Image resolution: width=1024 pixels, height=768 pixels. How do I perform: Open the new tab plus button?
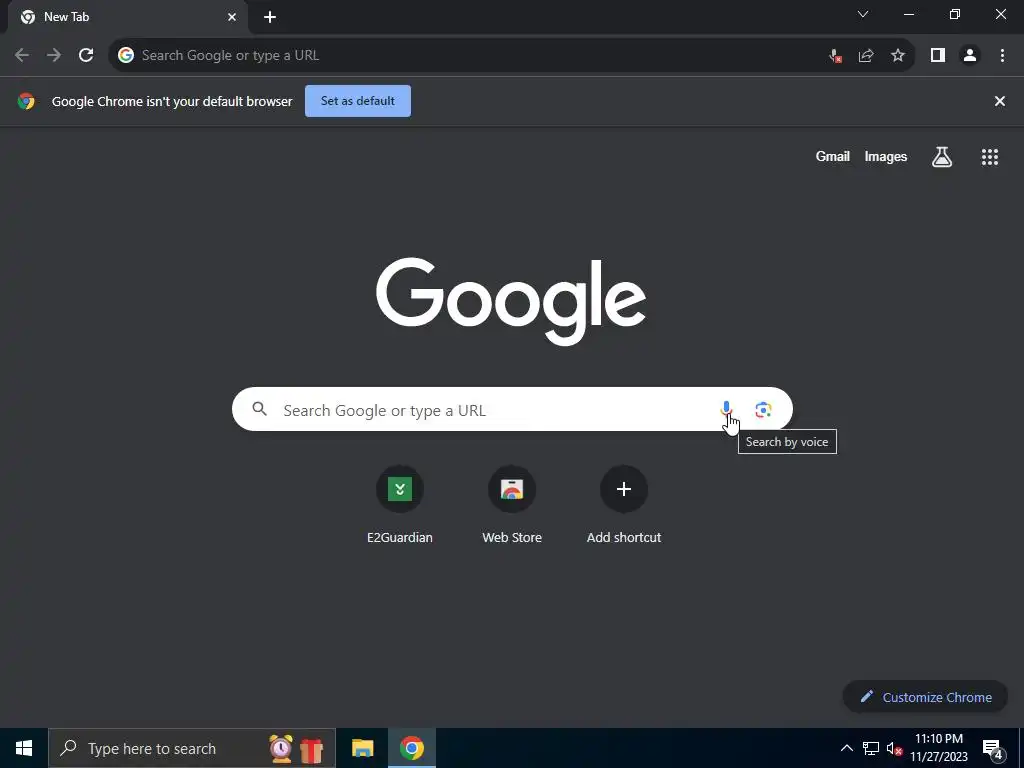coord(270,17)
